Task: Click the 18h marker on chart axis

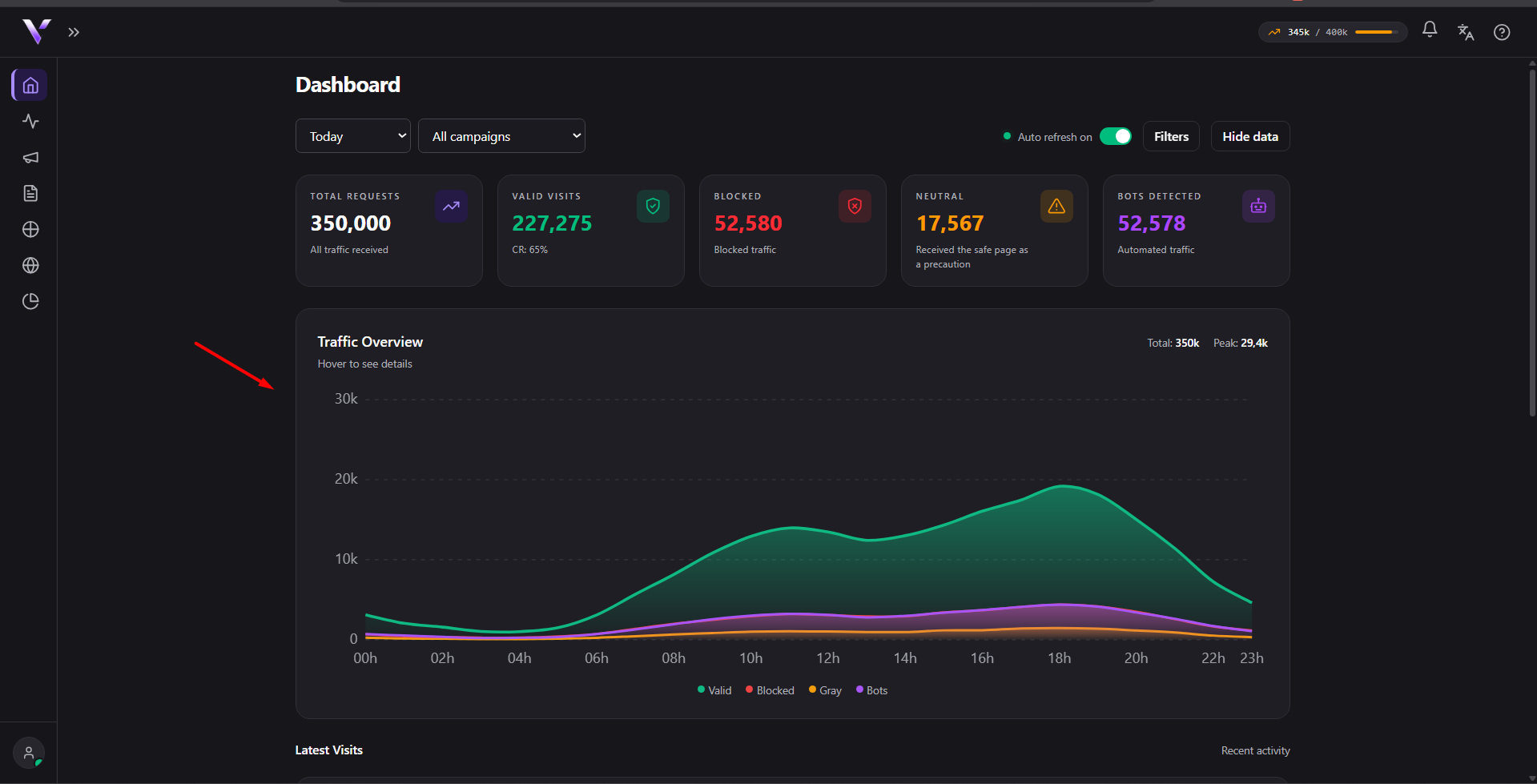Action: pyautogui.click(x=1059, y=658)
